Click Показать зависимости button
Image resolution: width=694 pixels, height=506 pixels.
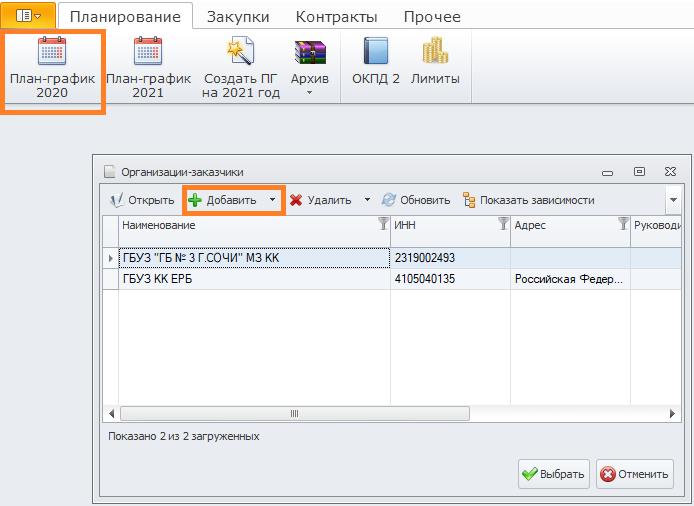528,200
